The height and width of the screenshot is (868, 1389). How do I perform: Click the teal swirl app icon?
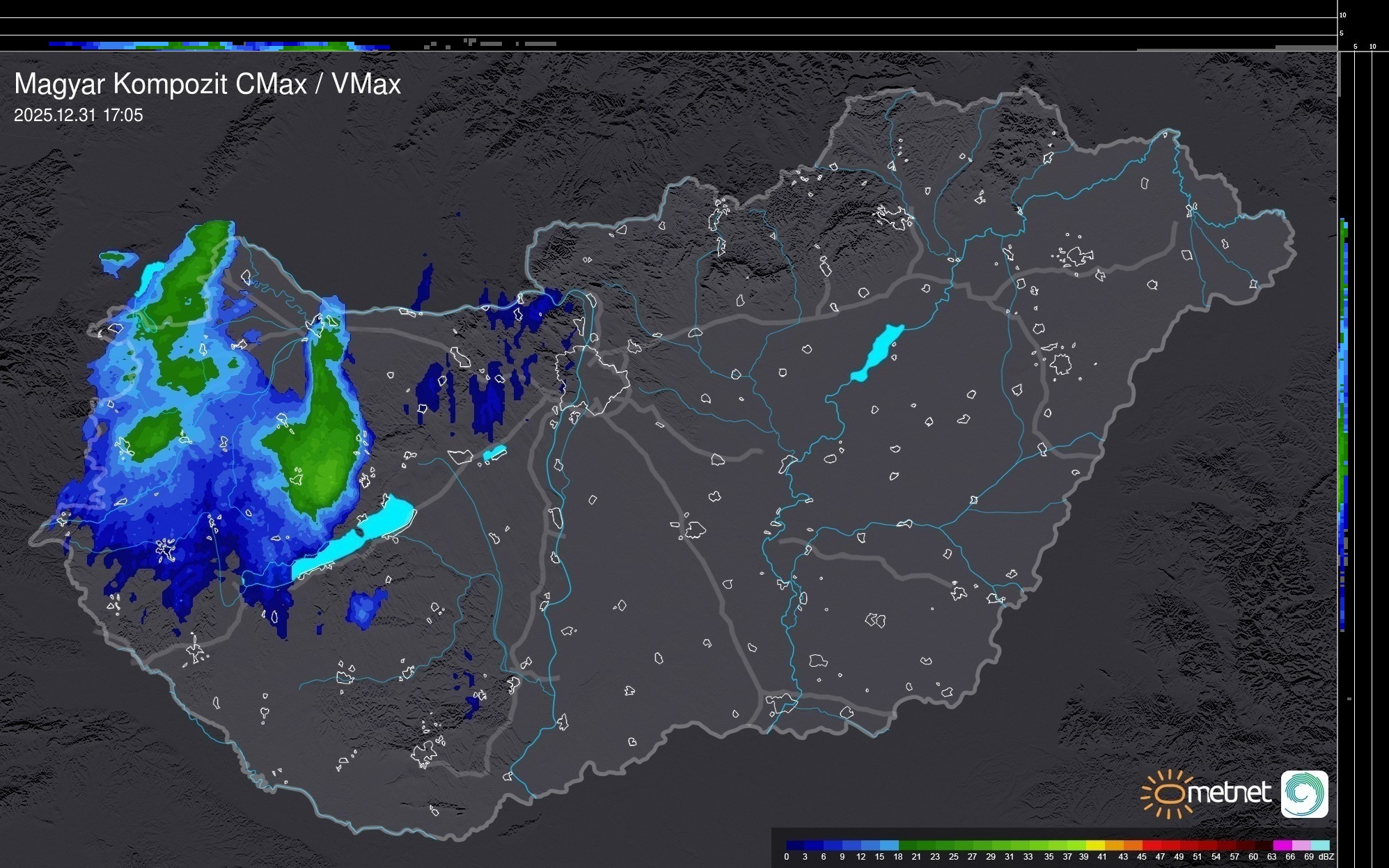pyautogui.click(x=1304, y=794)
